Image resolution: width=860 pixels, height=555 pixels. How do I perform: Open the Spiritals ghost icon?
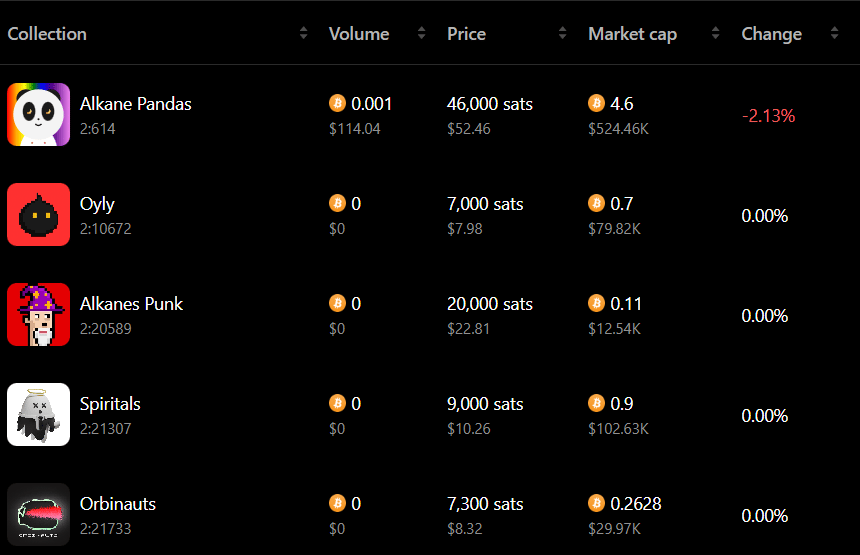(x=38, y=415)
